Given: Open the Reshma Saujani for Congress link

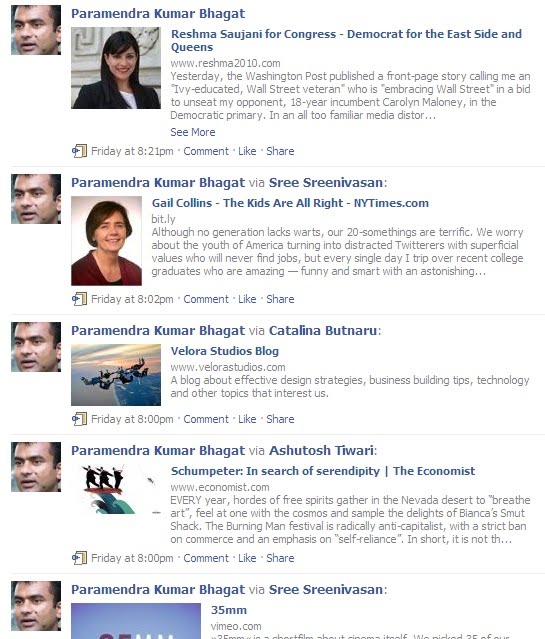Looking at the screenshot, I should (x=346, y=40).
